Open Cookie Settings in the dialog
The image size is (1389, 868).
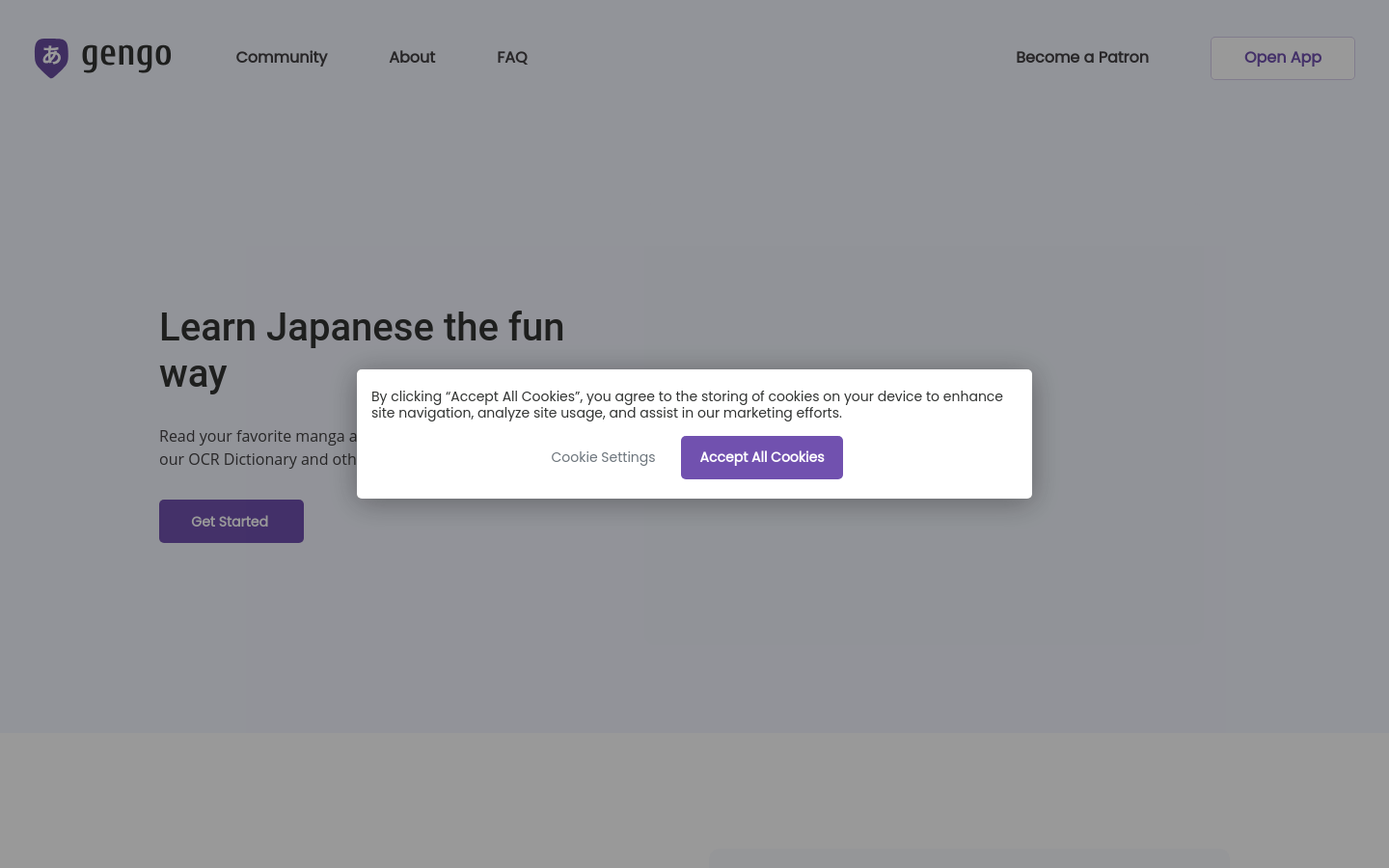(x=603, y=457)
